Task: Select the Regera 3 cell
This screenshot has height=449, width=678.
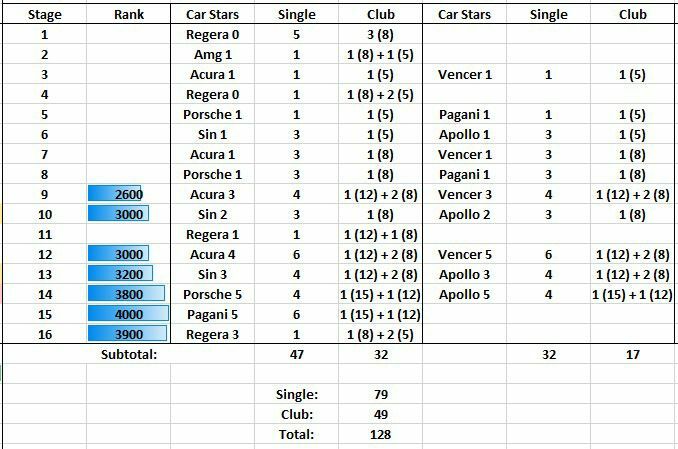Action: pos(211,334)
